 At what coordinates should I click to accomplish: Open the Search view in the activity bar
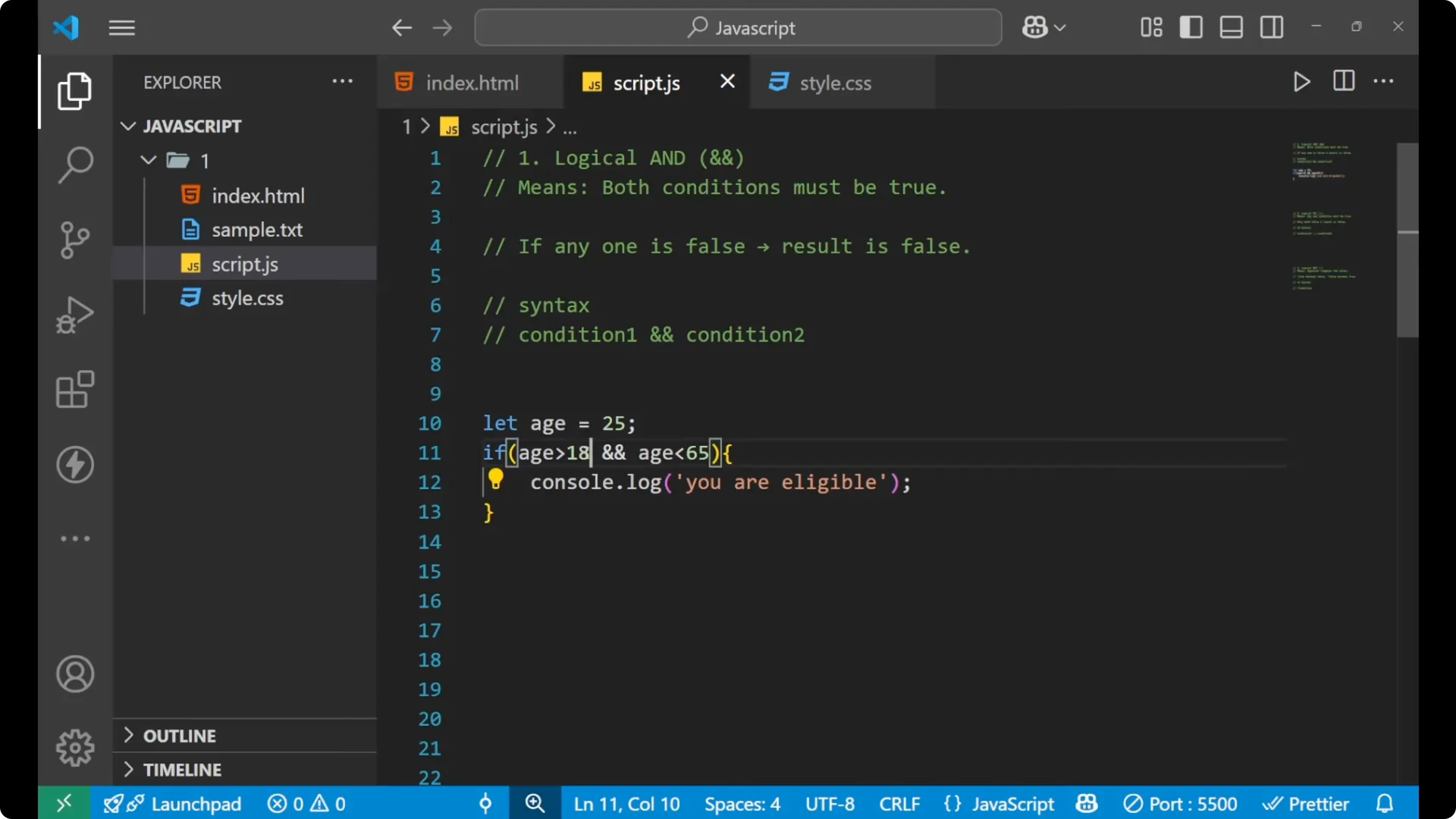click(x=74, y=165)
